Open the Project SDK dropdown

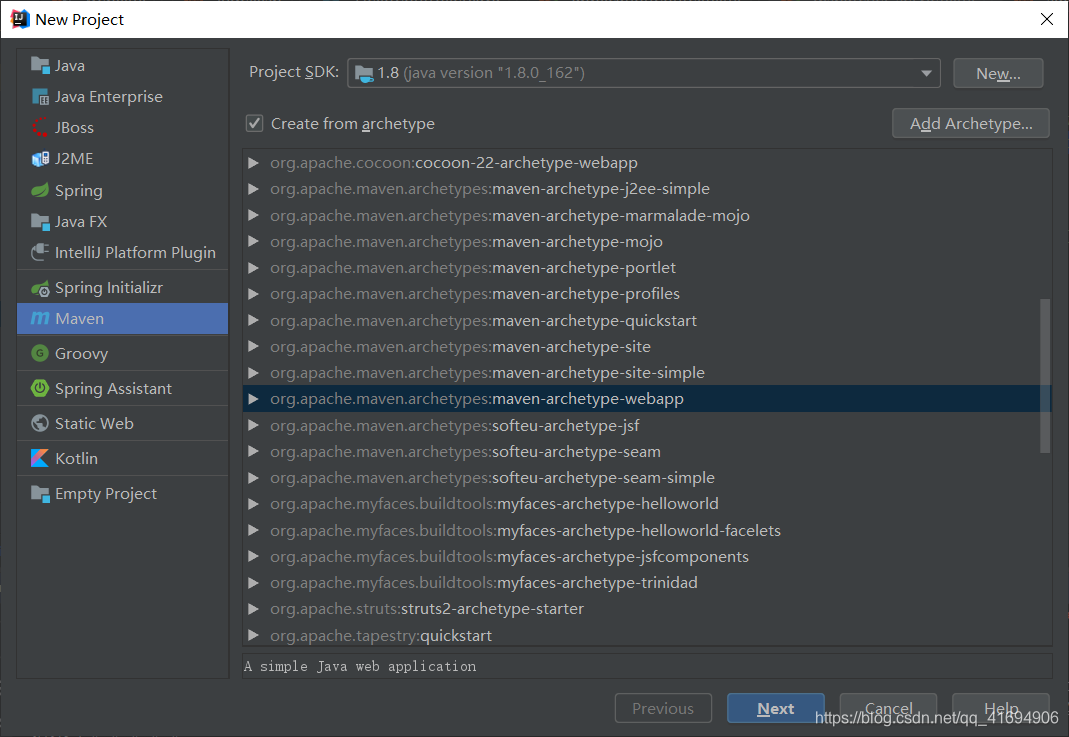pyautogui.click(x=926, y=73)
